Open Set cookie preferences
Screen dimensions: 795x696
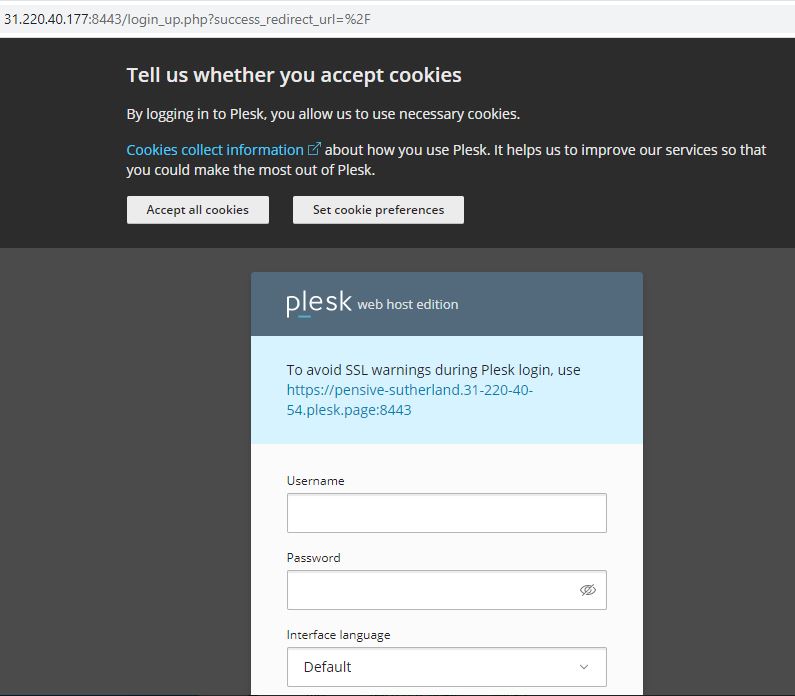click(378, 210)
